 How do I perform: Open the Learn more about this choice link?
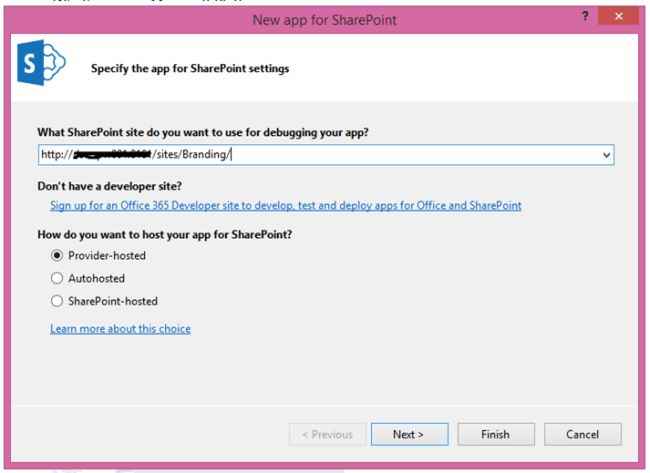[x=120, y=329]
